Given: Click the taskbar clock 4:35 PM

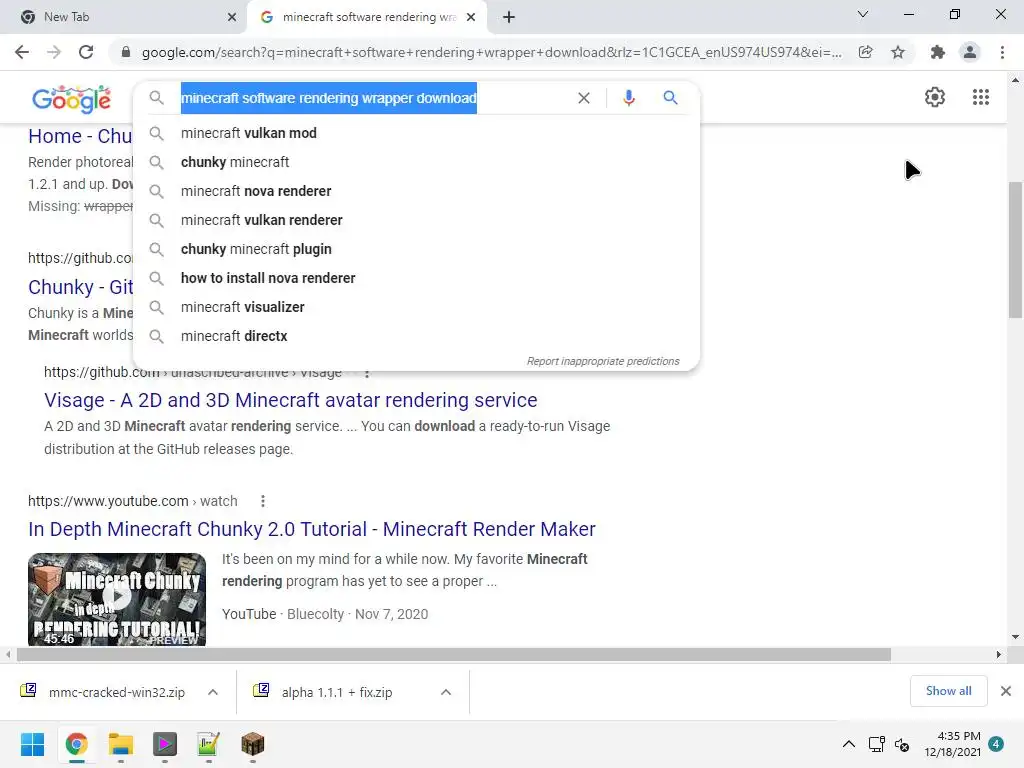Looking at the screenshot, I should [x=953, y=744].
